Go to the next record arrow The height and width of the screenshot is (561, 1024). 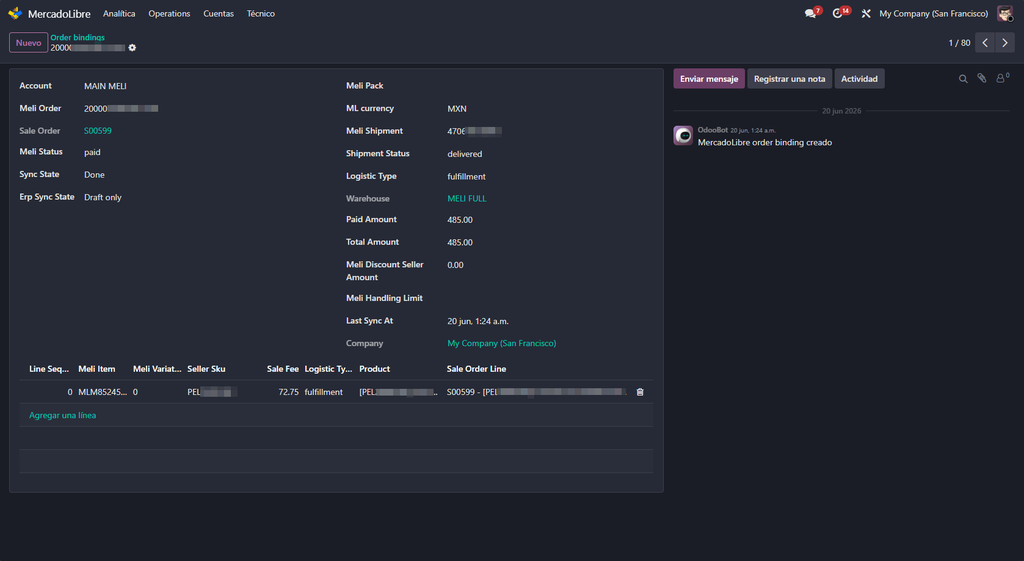point(1005,42)
